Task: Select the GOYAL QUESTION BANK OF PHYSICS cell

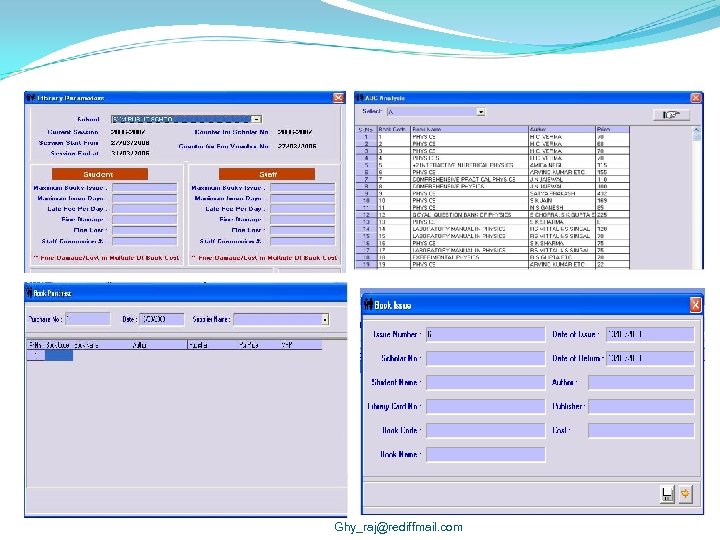Action: 469,214
